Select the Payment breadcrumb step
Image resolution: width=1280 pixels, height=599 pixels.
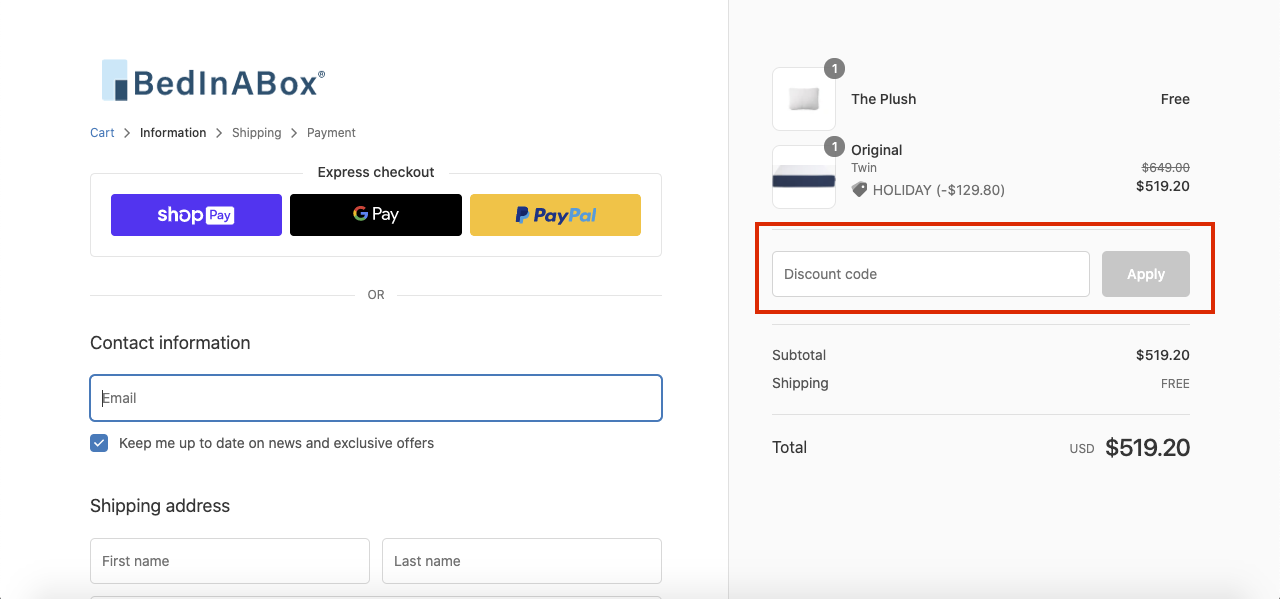point(331,133)
